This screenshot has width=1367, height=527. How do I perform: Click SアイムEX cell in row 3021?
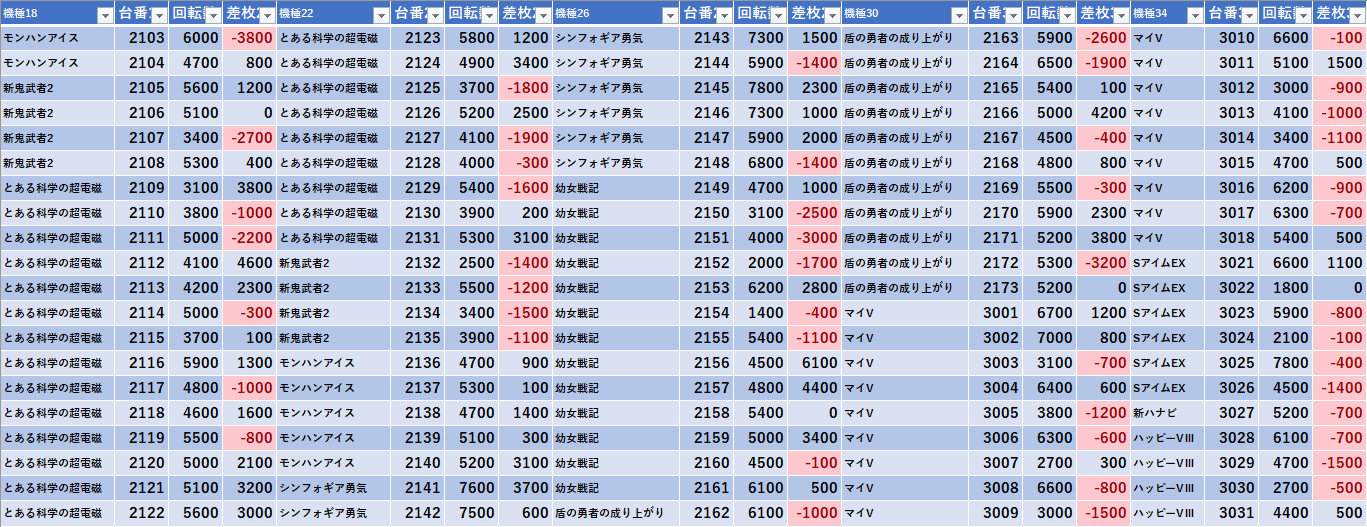coord(1167,263)
